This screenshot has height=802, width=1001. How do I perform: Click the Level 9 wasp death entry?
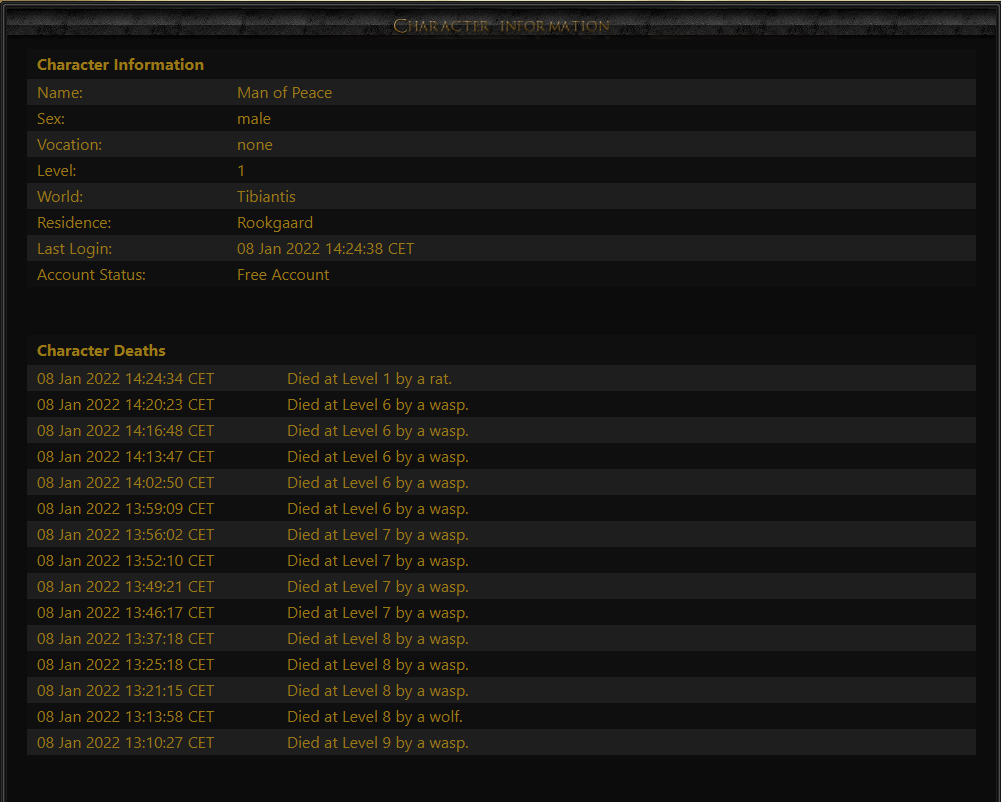377,743
